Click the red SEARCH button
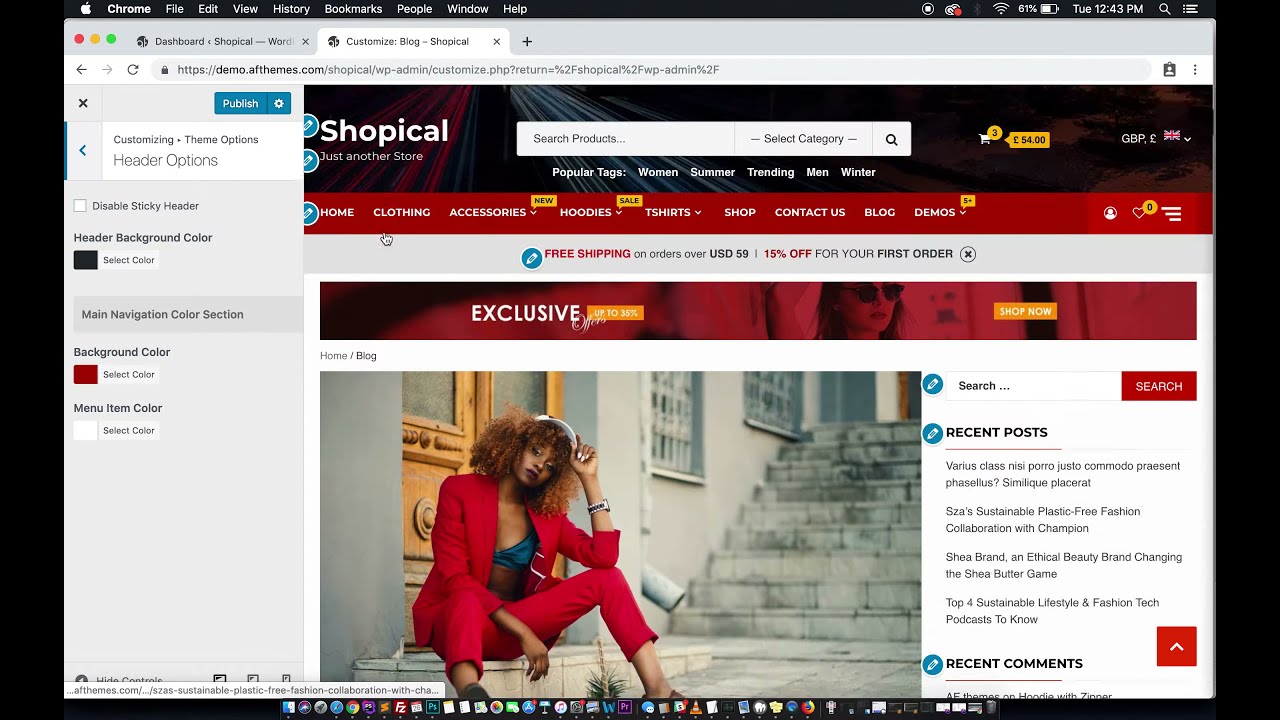 [1159, 386]
